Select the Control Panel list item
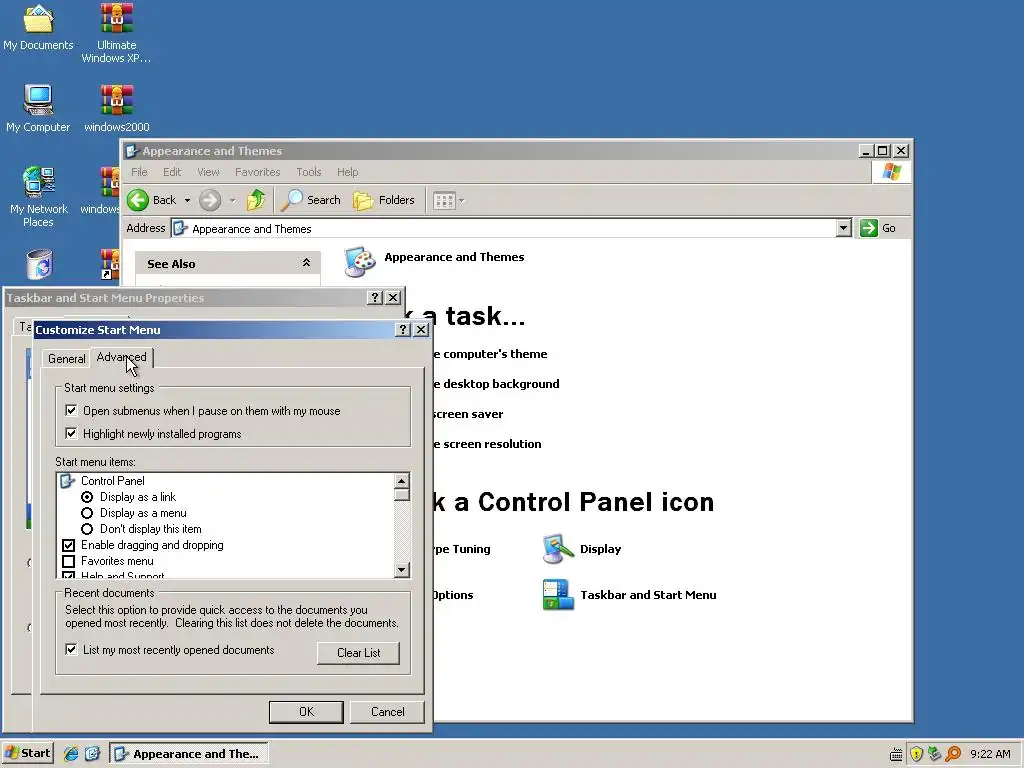 tap(113, 481)
